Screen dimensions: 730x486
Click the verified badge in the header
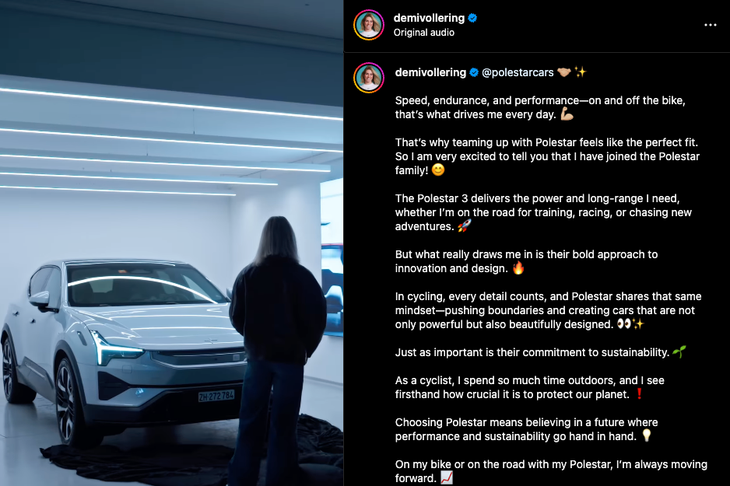(x=473, y=18)
